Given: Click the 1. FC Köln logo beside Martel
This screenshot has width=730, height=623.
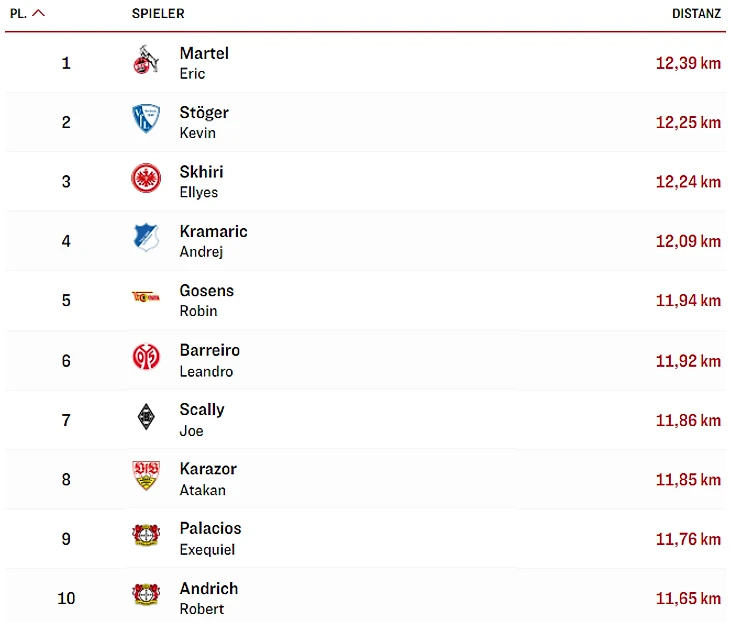Looking at the screenshot, I should pyautogui.click(x=146, y=62).
